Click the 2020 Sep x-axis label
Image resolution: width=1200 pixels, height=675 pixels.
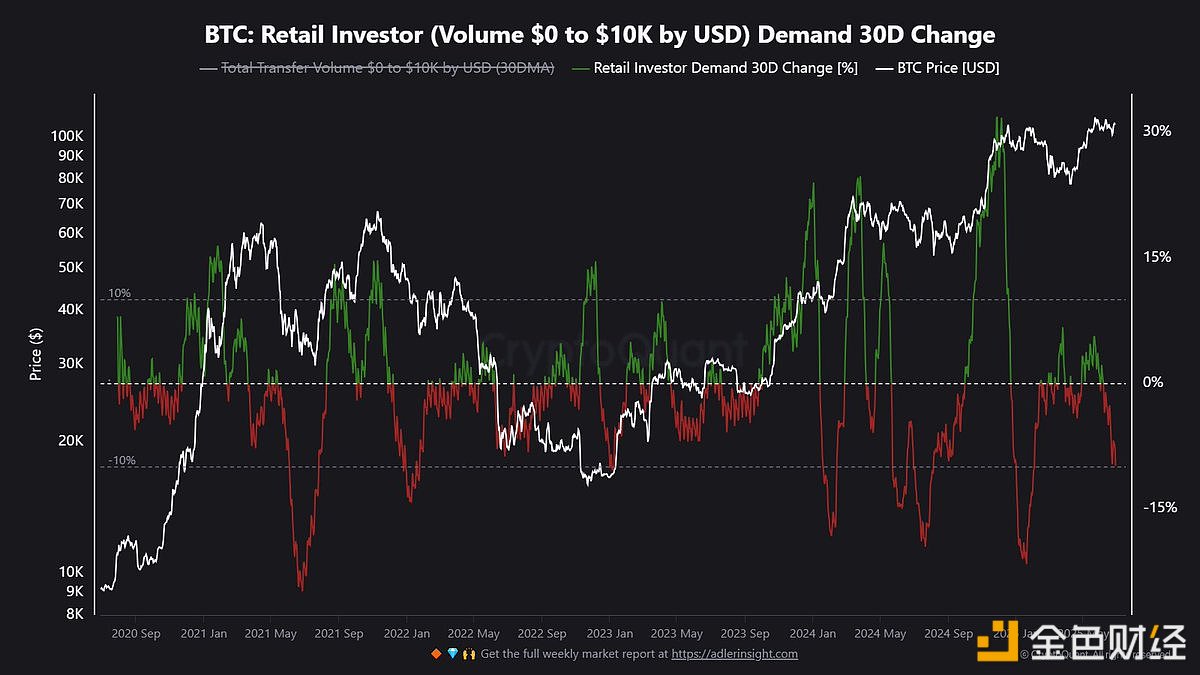click(136, 633)
